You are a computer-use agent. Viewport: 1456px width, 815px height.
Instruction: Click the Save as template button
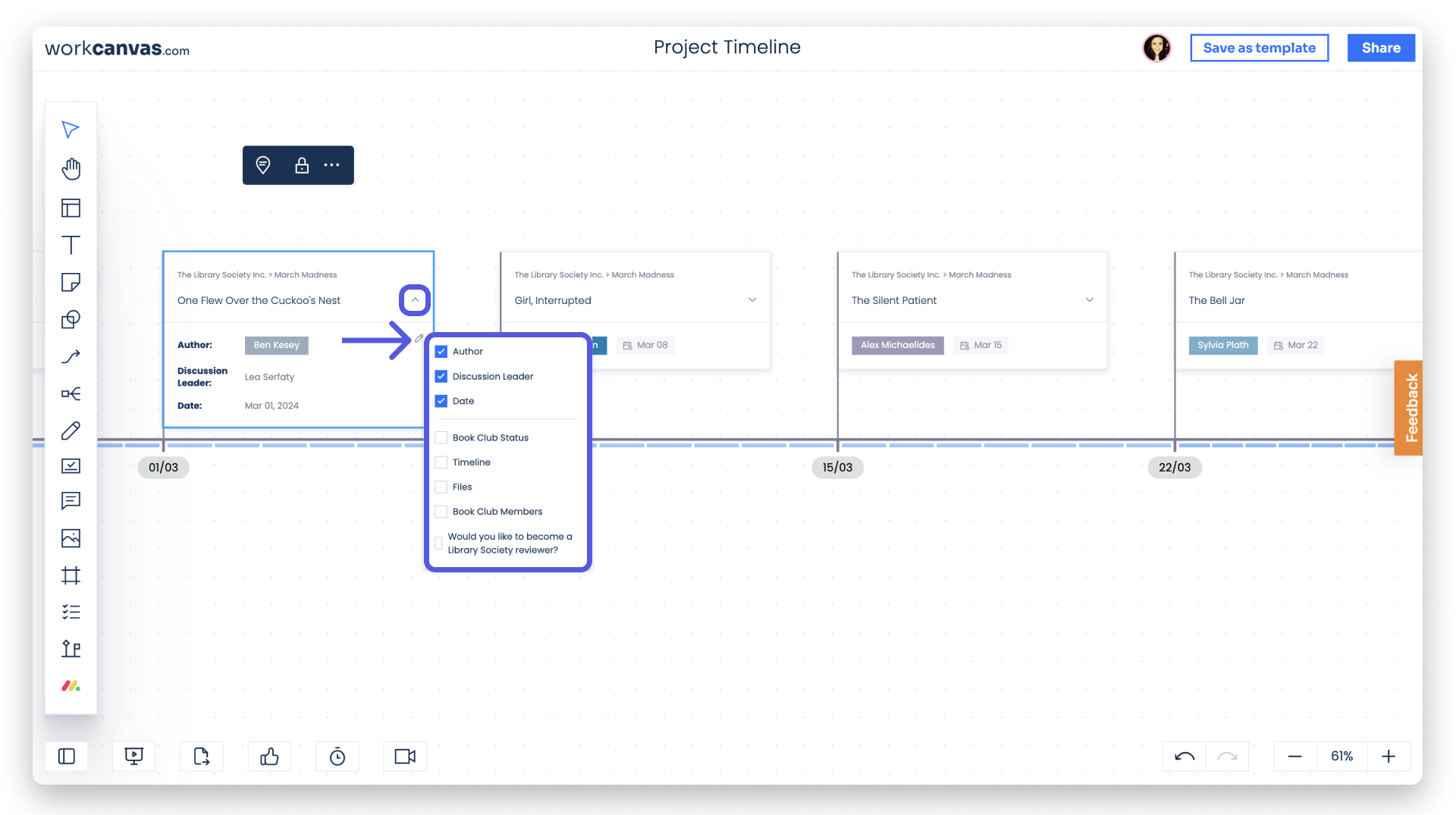point(1259,47)
